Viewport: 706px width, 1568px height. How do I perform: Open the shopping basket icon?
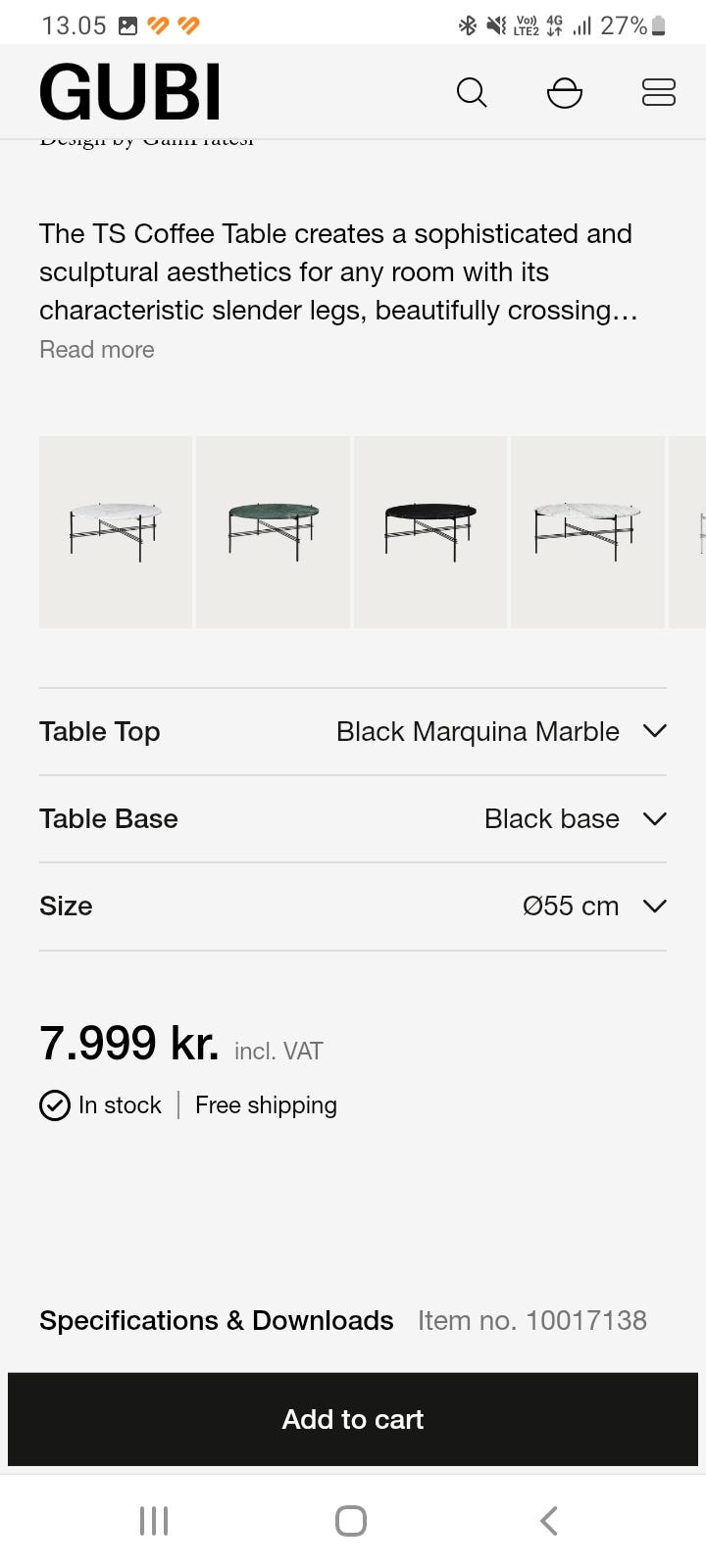pyautogui.click(x=565, y=92)
